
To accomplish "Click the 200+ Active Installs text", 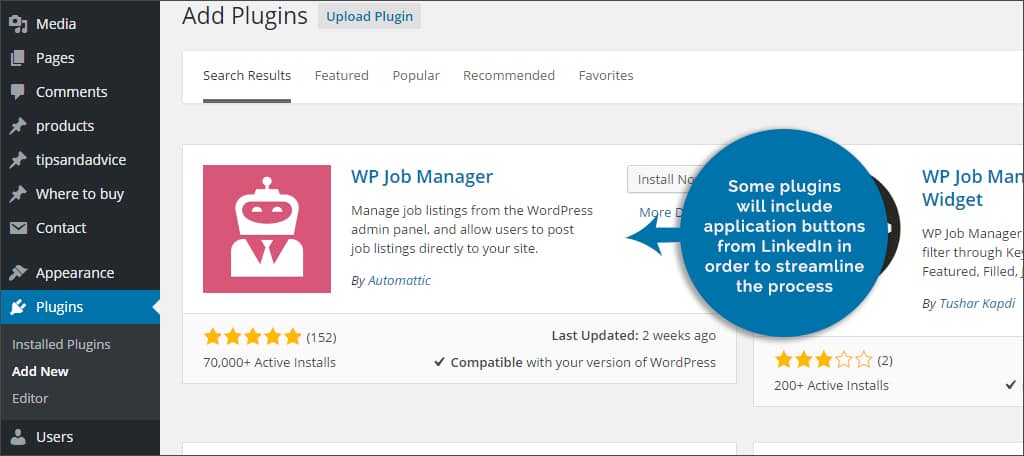I will [831, 385].
